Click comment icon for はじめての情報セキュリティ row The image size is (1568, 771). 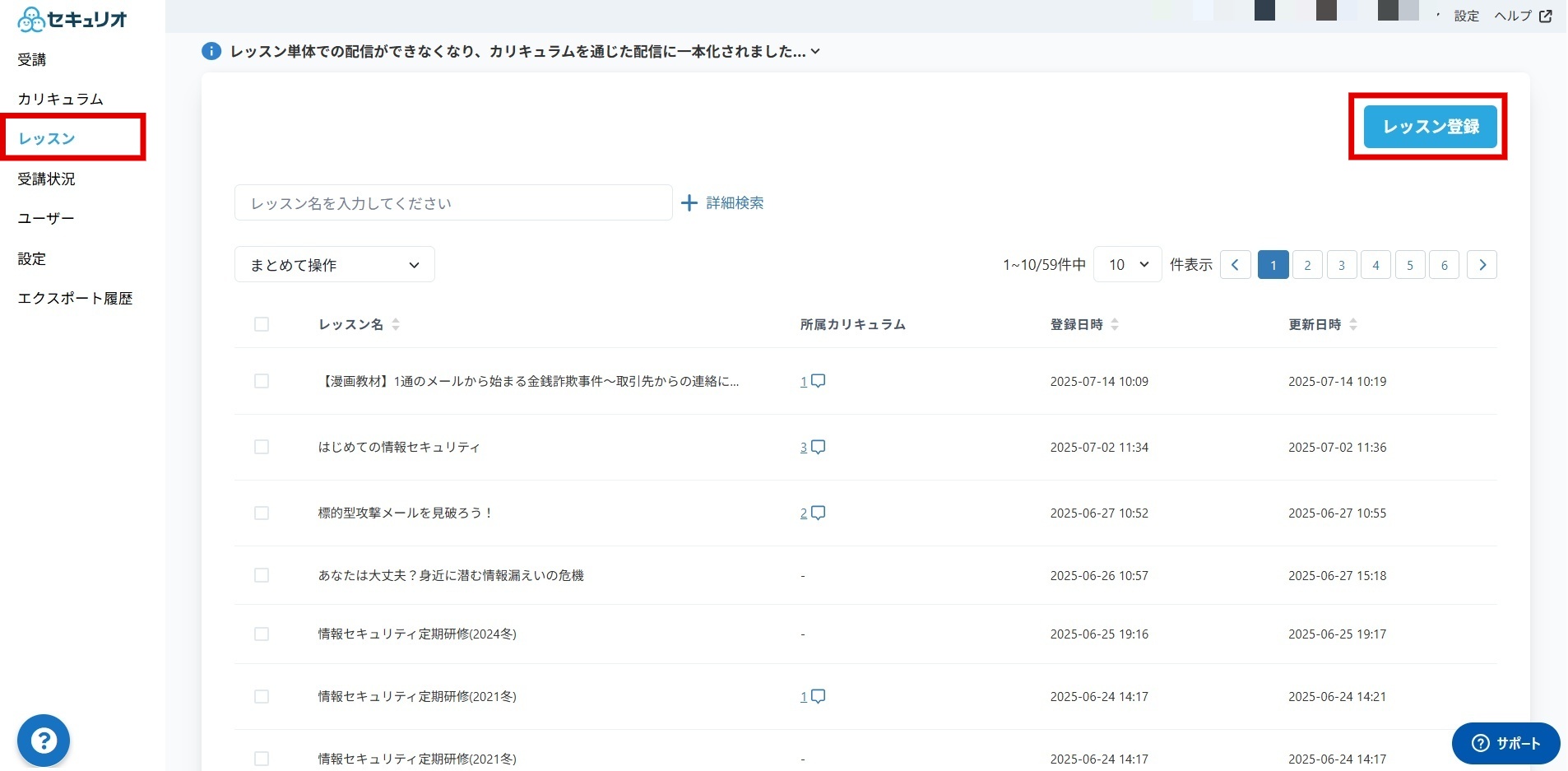pos(819,447)
